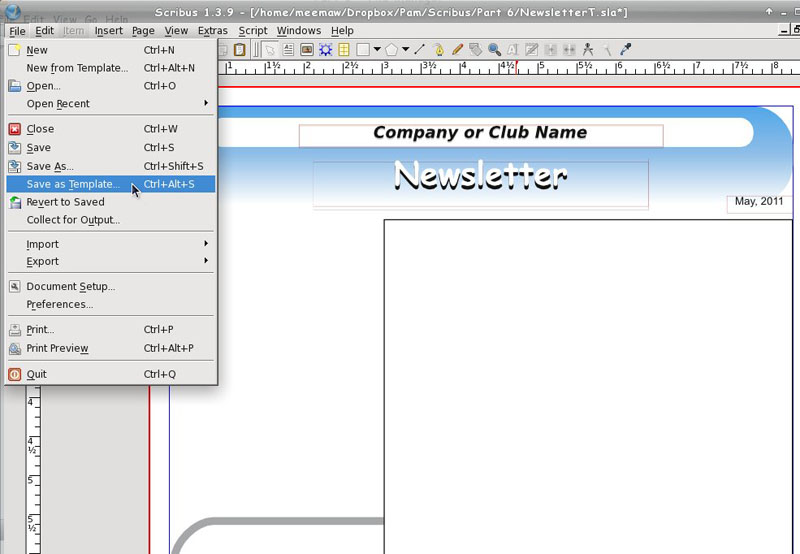Expand the Import submenu
The height and width of the screenshot is (554, 800).
click(x=111, y=244)
